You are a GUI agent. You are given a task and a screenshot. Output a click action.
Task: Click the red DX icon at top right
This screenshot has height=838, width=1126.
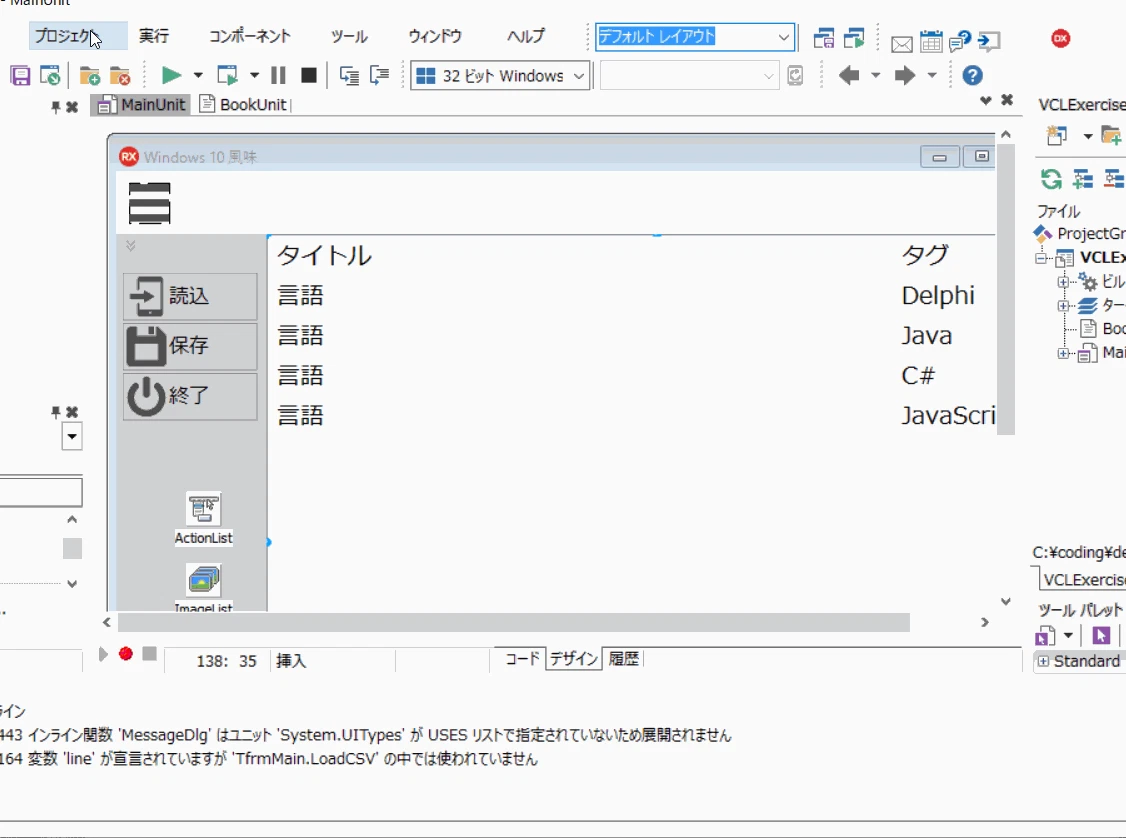tap(1061, 39)
